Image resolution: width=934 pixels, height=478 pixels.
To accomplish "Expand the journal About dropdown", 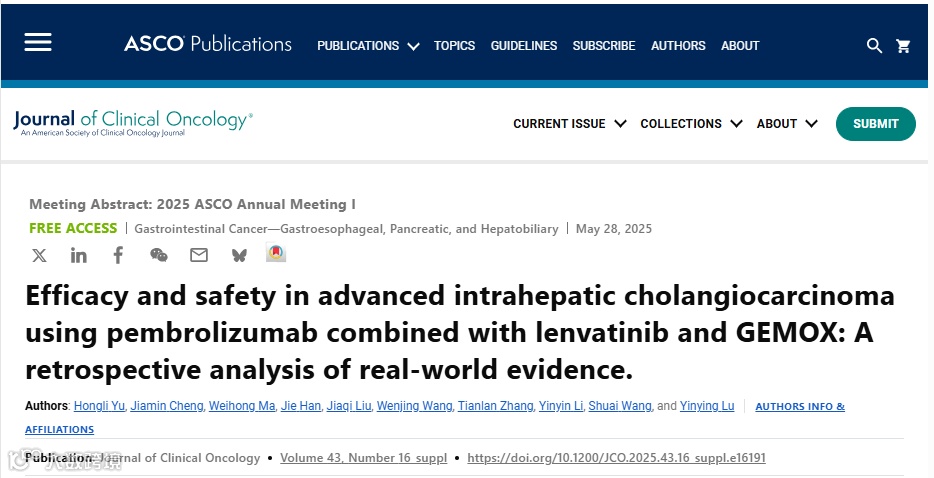I will (787, 123).
